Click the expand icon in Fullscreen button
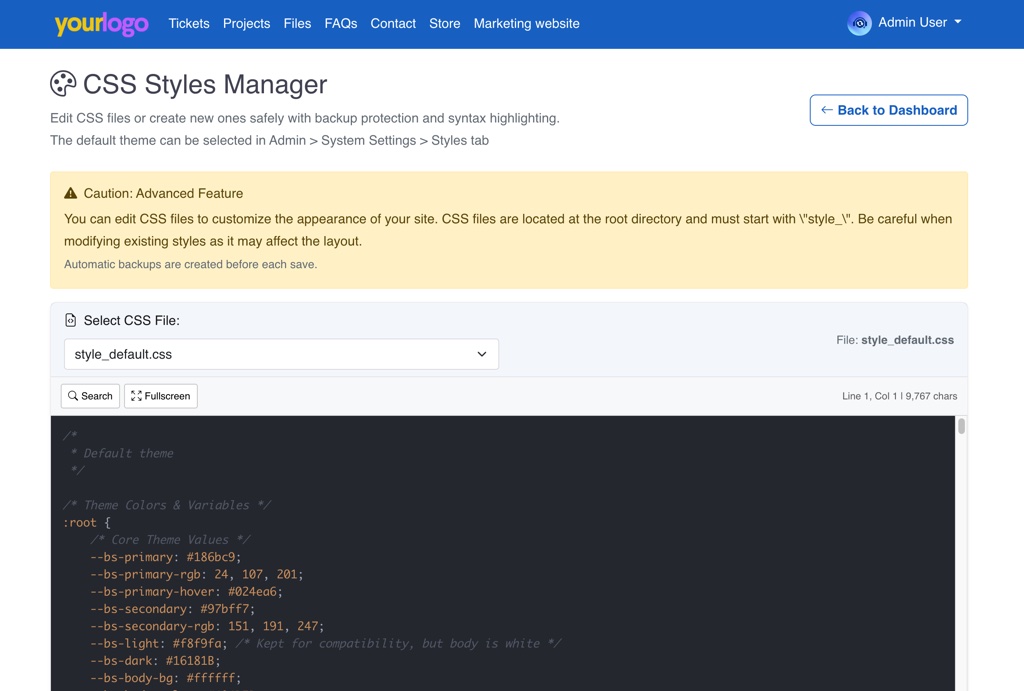The width and height of the screenshot is (1024, 691). click(x=136, y=397)
